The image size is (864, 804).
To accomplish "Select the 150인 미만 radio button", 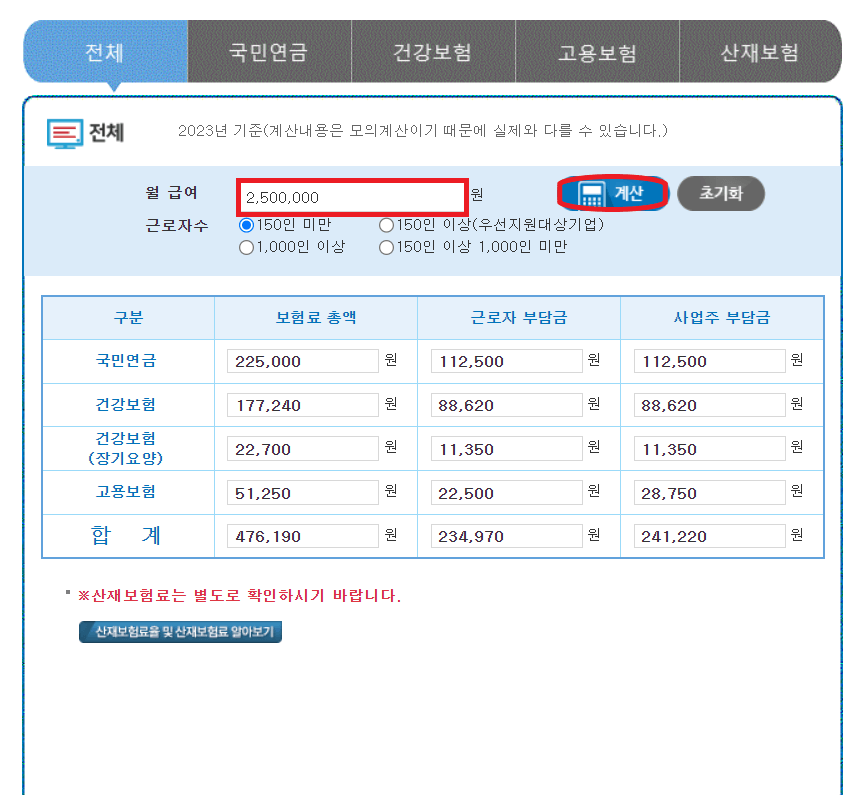I will (x=246, y=225).
